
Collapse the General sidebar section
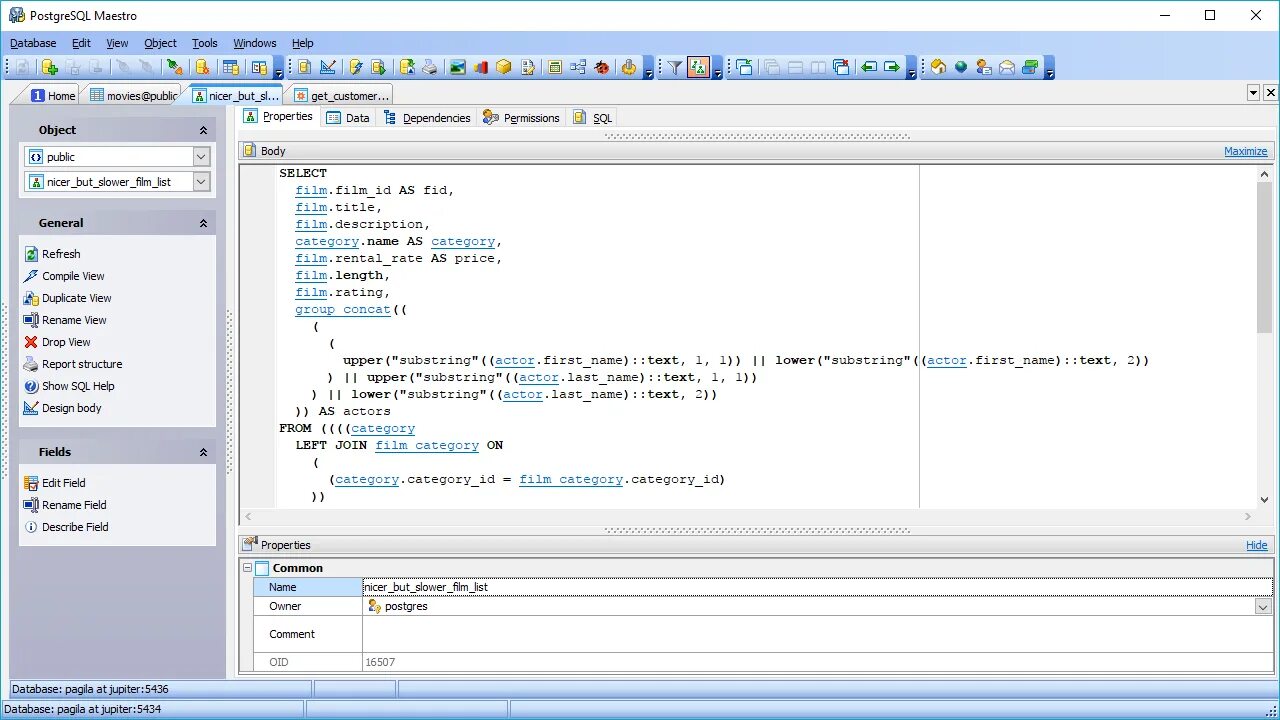pyautogui.click(x=203, y=223)
